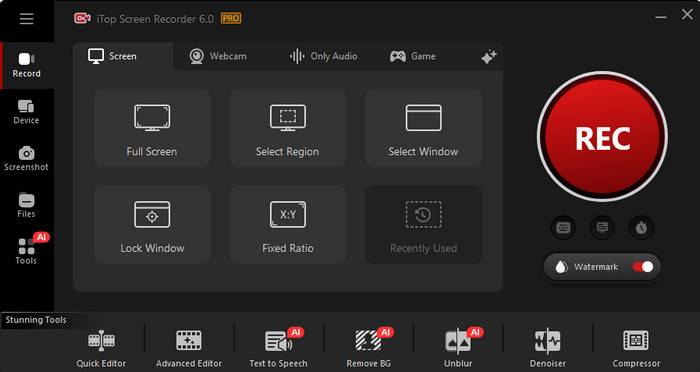This screenshot has width=700, height=372.
Task: Click the screen annotation icon under REC
Action: coord(602,228)
